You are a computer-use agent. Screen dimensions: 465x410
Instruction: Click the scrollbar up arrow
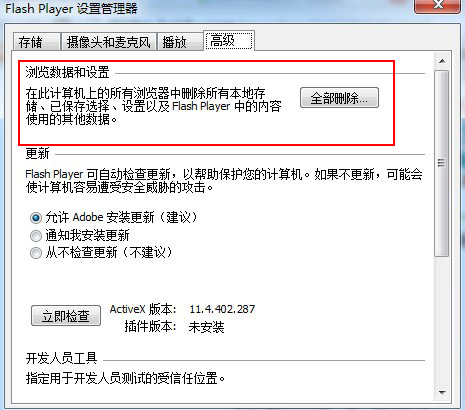(x=442, y=61)
